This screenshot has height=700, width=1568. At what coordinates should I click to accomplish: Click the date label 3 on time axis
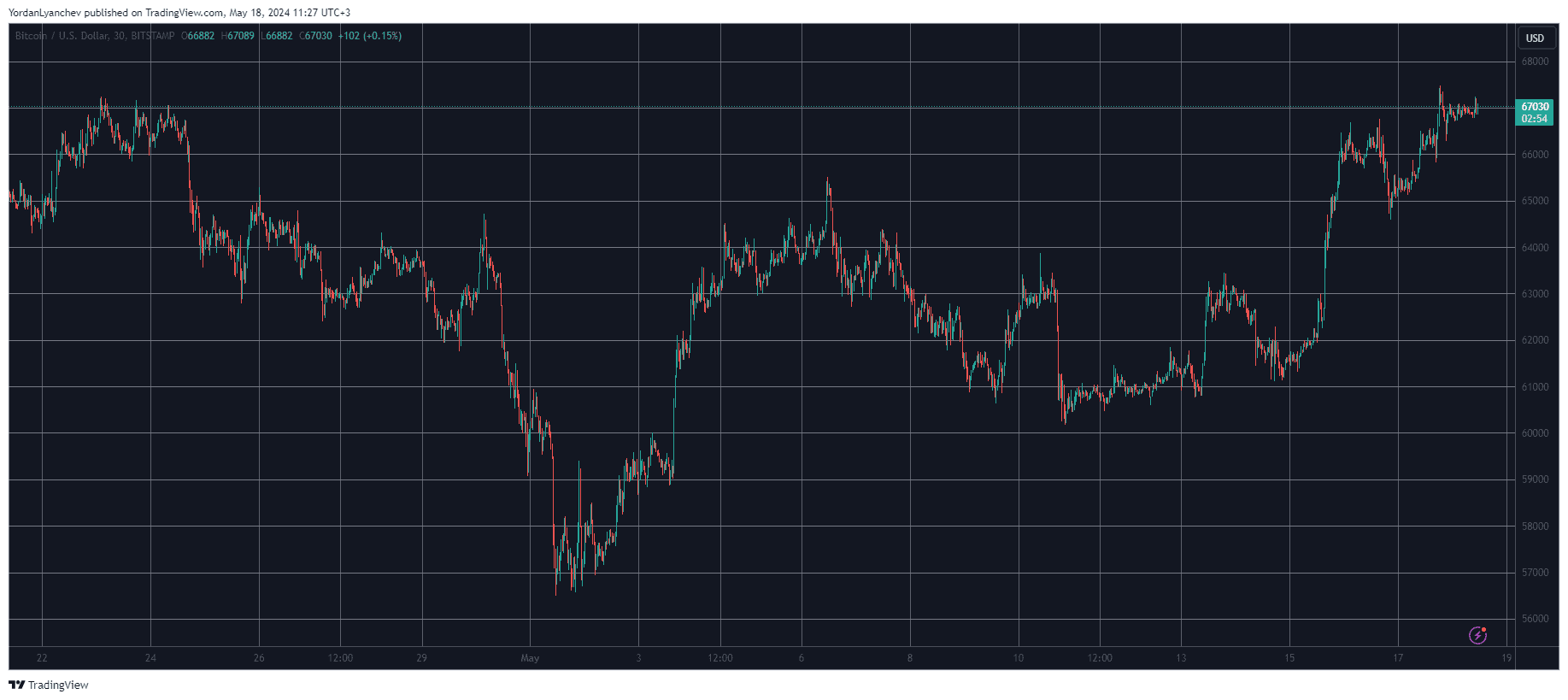pos(638,658)
